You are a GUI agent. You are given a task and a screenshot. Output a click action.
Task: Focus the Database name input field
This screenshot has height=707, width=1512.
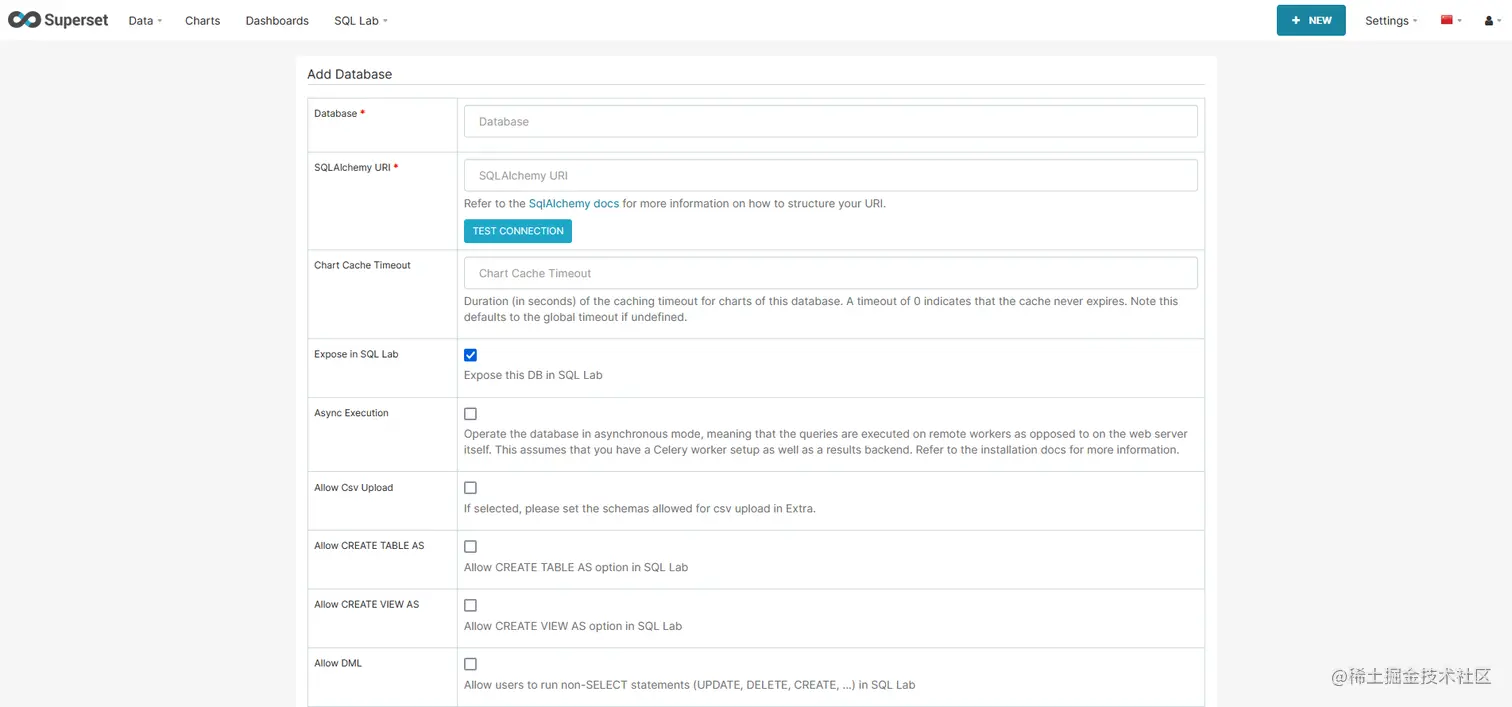coord(831,121)
